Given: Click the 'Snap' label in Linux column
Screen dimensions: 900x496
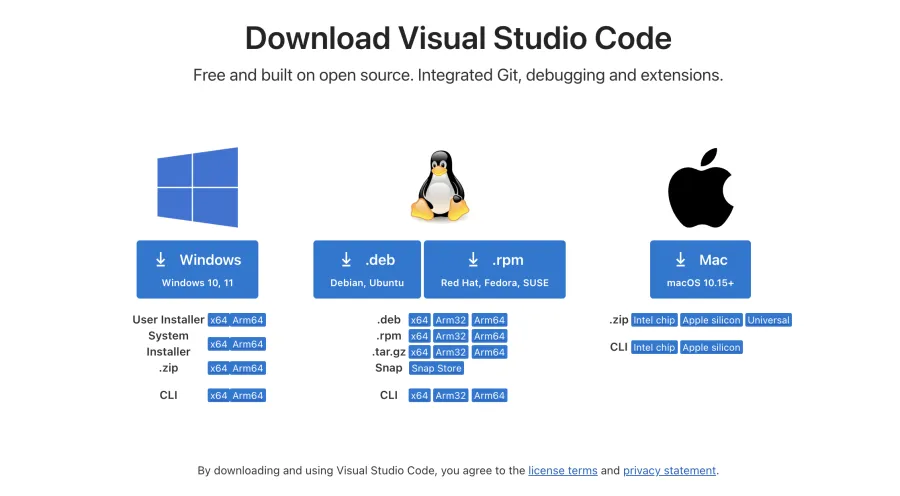Looking at the screenshot, I should click(389, 368).
